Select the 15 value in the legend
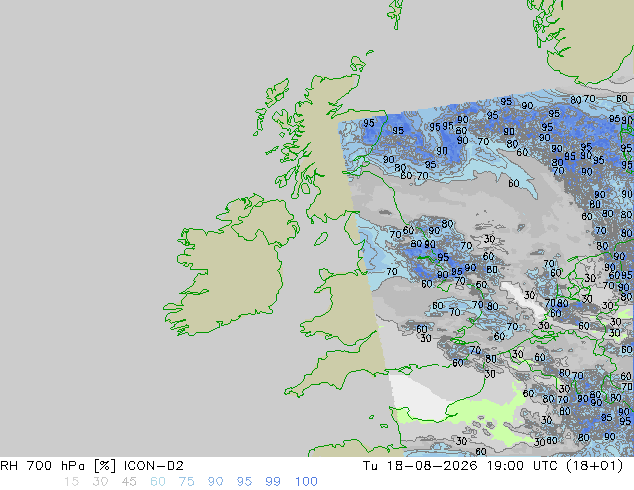 tap(71, 482)
